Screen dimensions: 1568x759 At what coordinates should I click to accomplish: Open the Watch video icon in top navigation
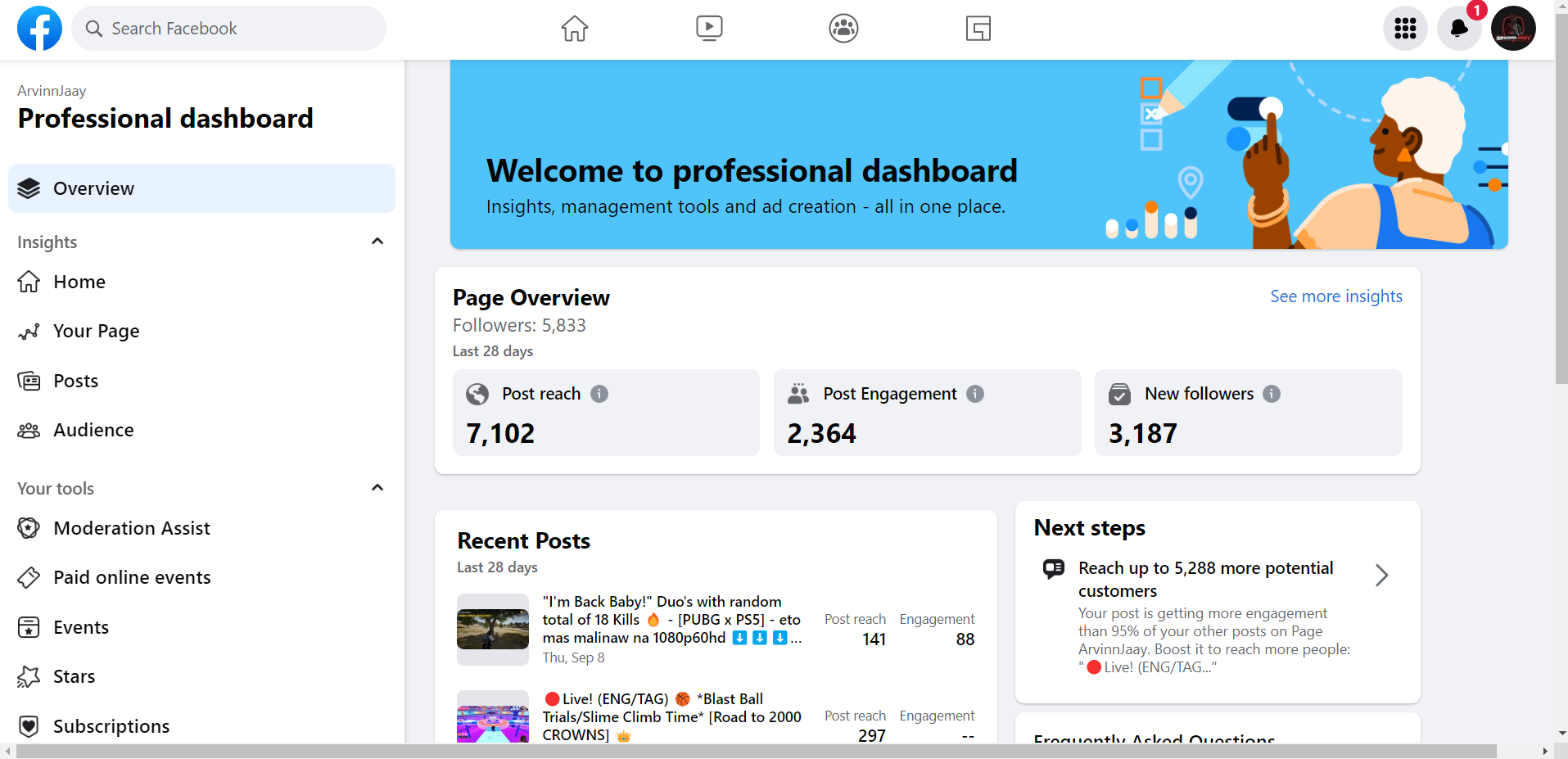[709, 29]
